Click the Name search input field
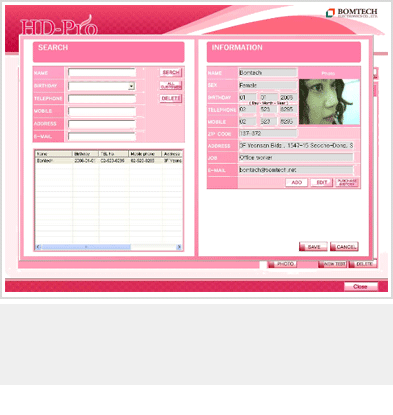The image size is (393, 415). point(102,73)
